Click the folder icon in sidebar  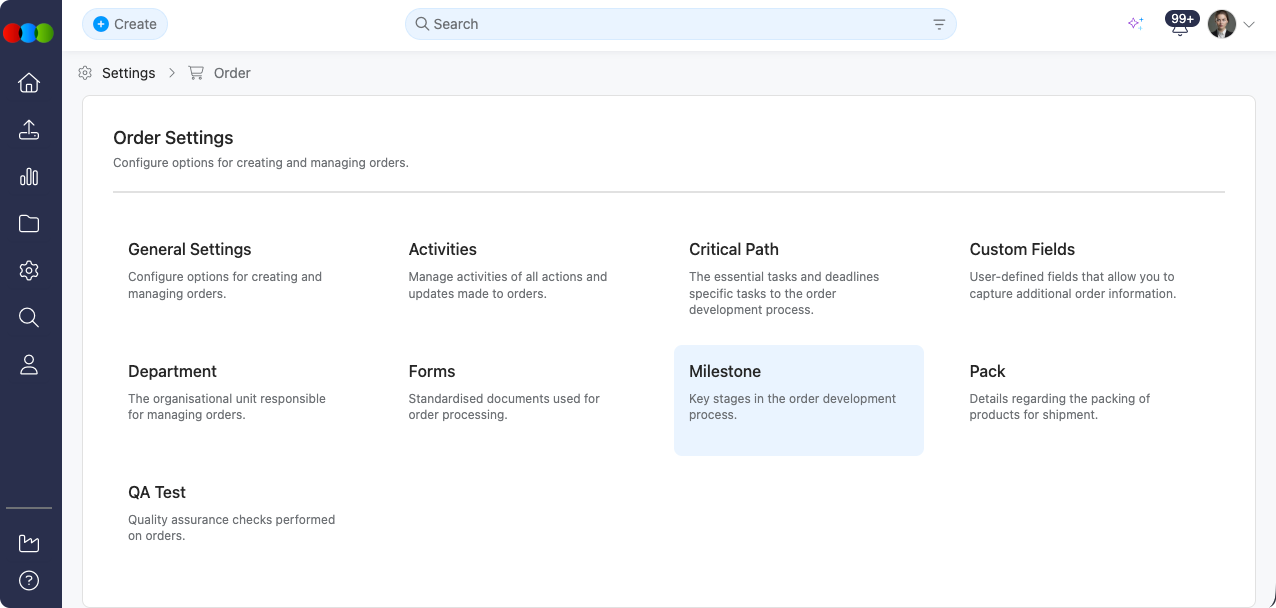tap(29, 224)
